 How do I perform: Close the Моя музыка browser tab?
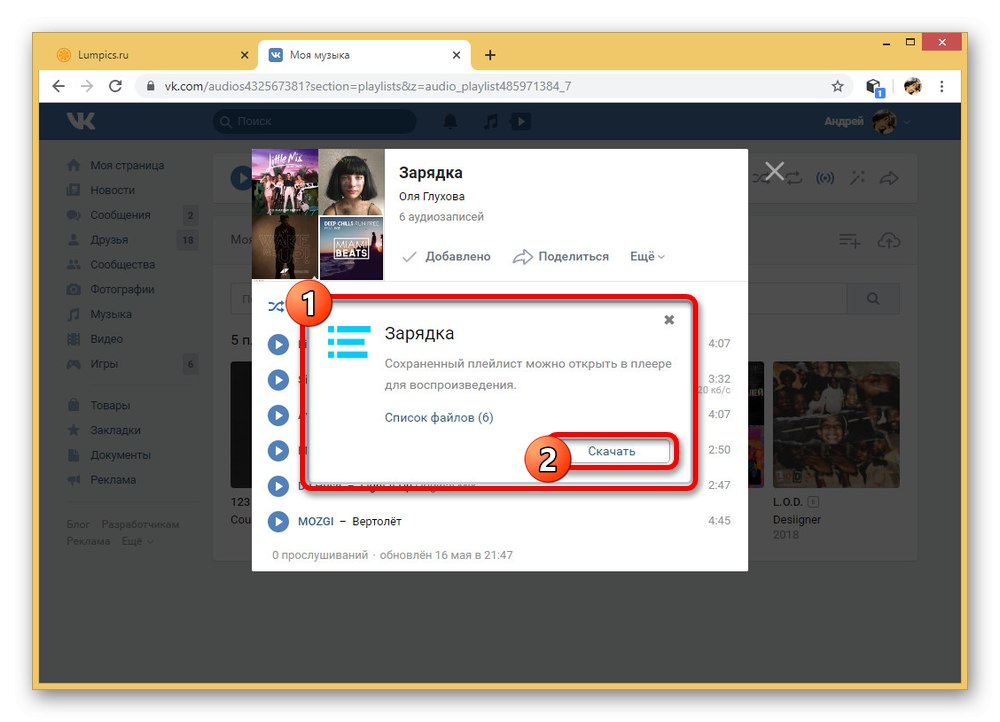[456, 55]
